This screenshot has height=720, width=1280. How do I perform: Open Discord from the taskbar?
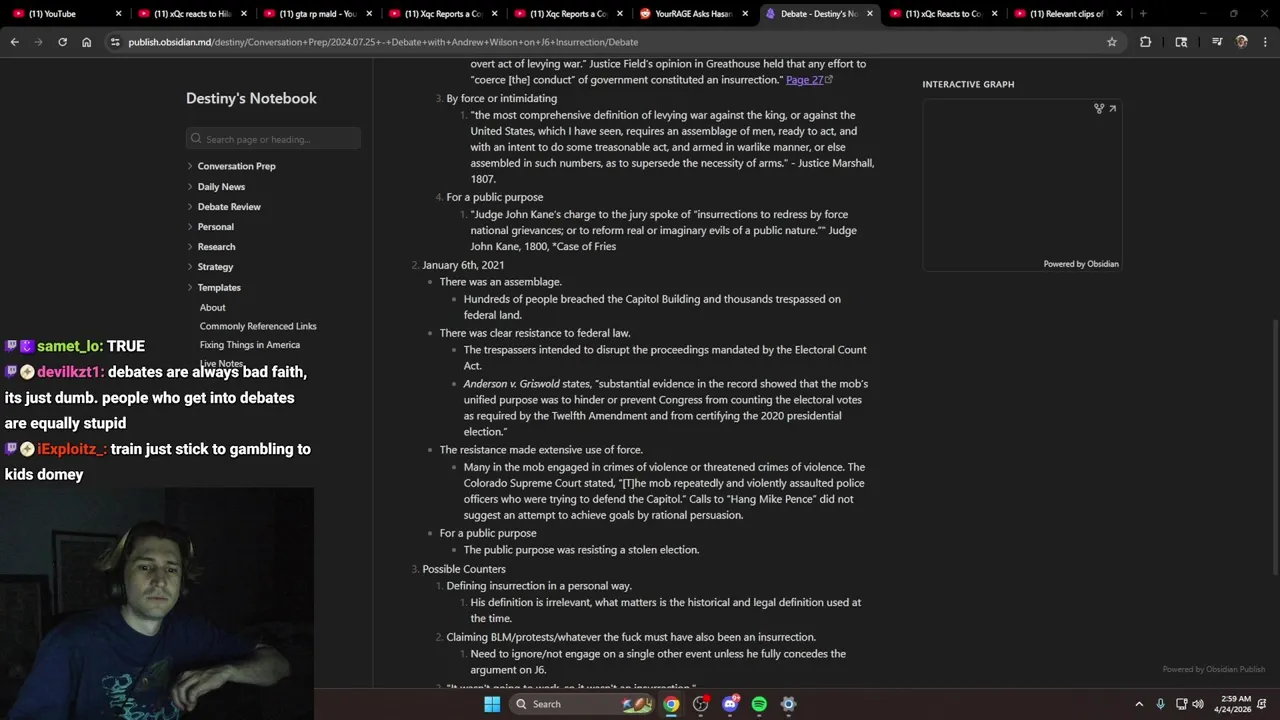point(730,704)
